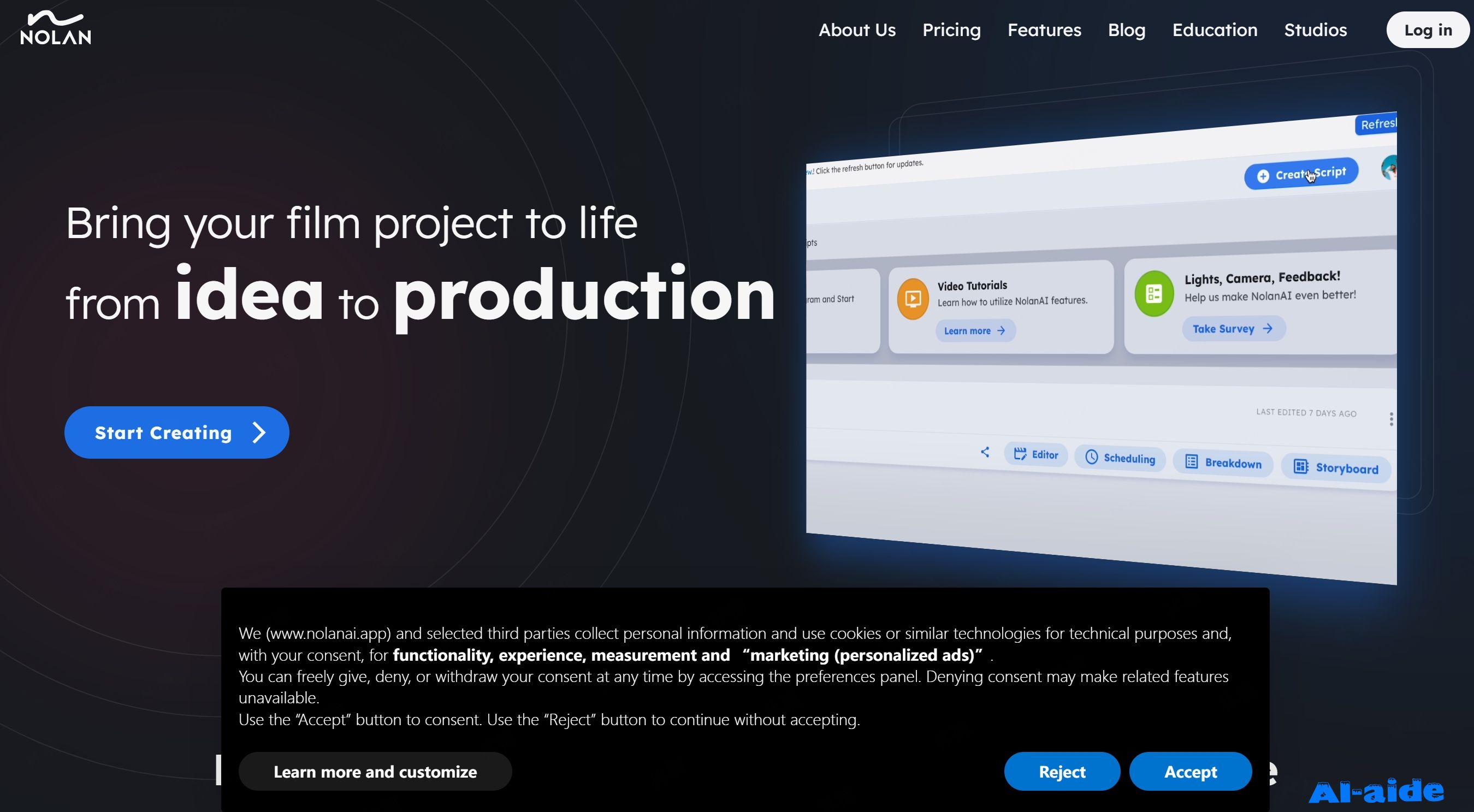
Task: Click 'Learn how to utilize NolanAI features.' text
Action: 1012,301
